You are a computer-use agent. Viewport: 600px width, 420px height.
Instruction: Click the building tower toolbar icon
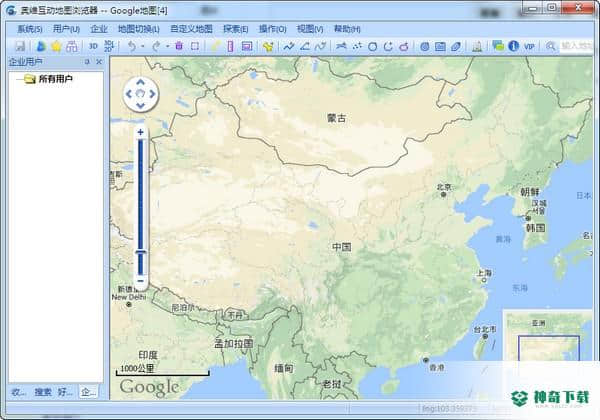point(477,47)
